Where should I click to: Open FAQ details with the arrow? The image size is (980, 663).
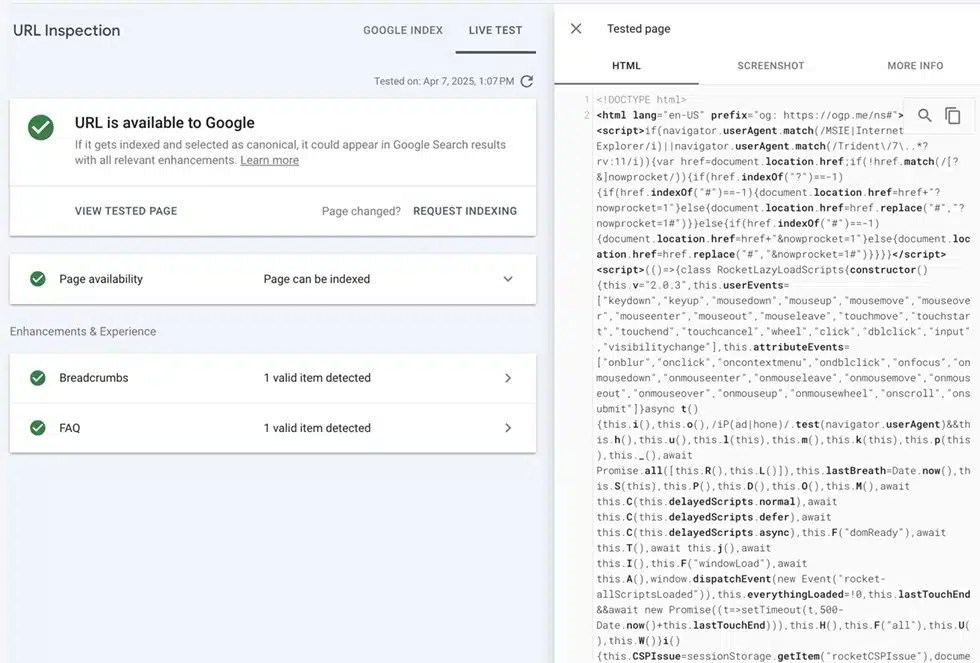coord(507,428)
